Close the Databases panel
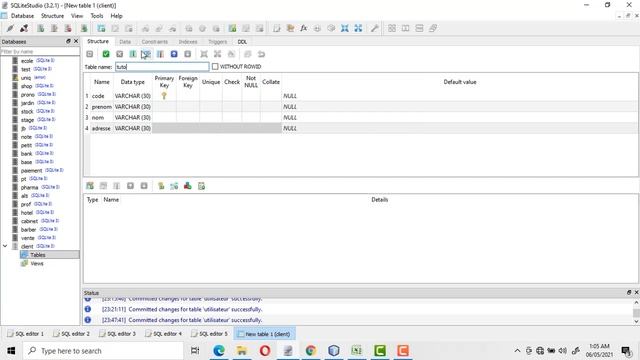This screenshot has width=640, height=360. tap(76, 41)
